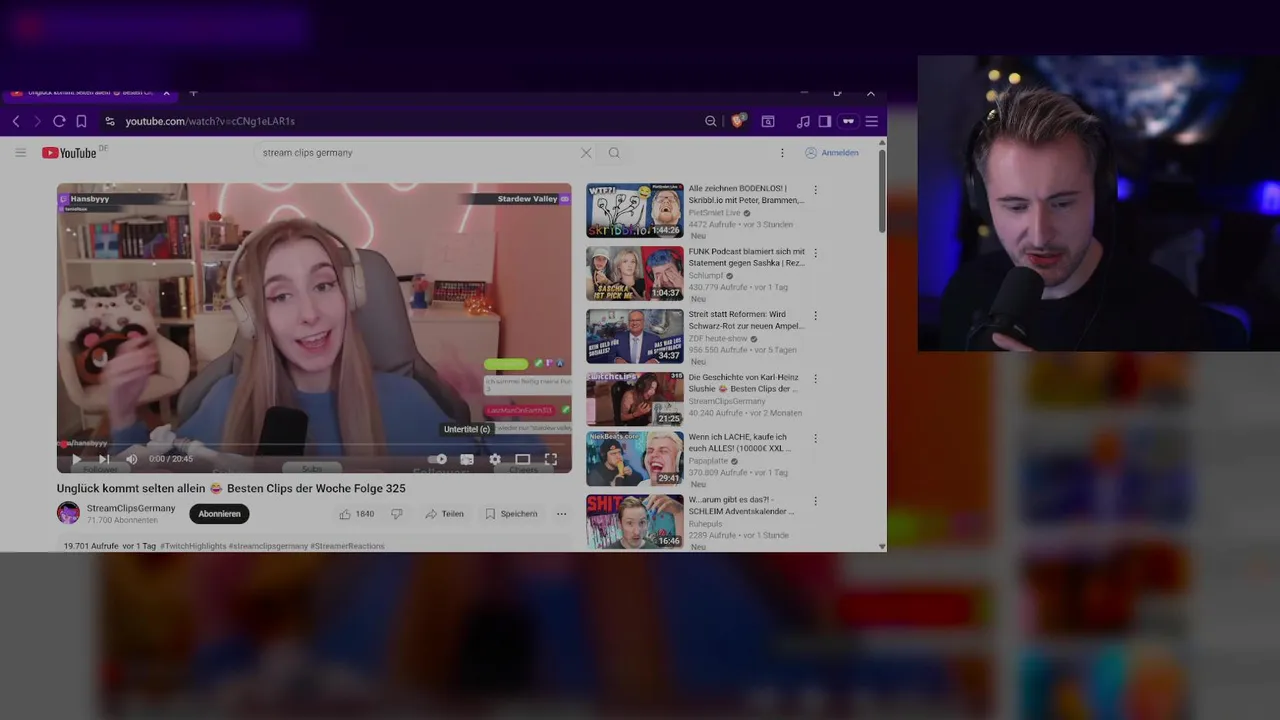Image resolution: width=1280 pixels, height=720 pixels.
Task: Subscribe with the Abonnieren button
Action: point(219,514)
